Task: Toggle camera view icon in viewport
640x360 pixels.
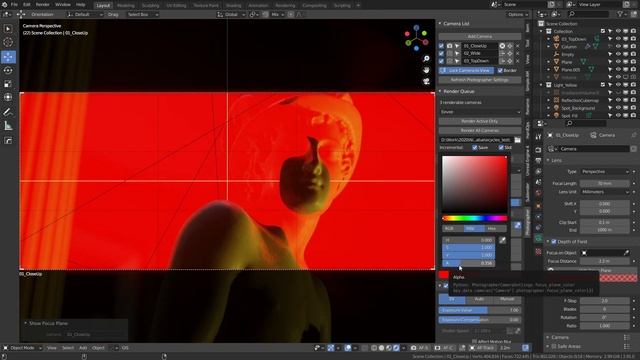Action: click(426, 82)
